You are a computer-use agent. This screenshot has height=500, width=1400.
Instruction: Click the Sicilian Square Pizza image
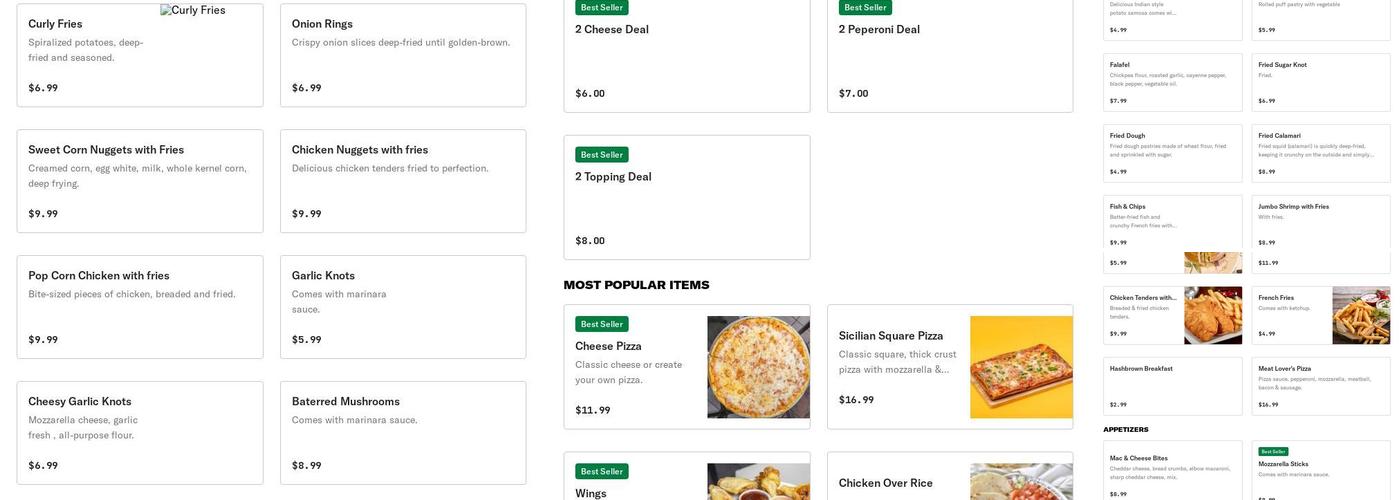point(1021,367)
